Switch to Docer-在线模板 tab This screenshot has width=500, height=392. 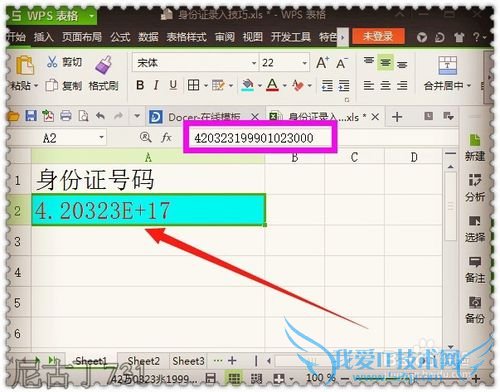[x=204, y=117]
